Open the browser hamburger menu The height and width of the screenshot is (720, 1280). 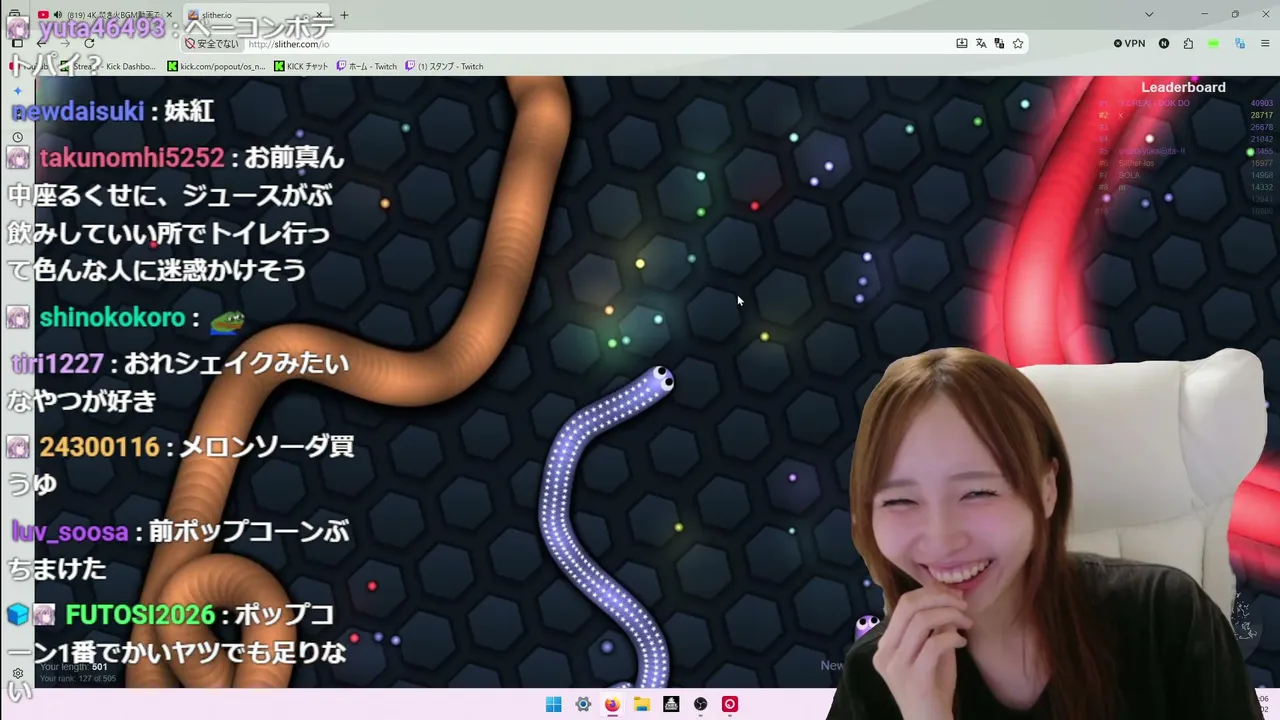tap(1265, 44)
